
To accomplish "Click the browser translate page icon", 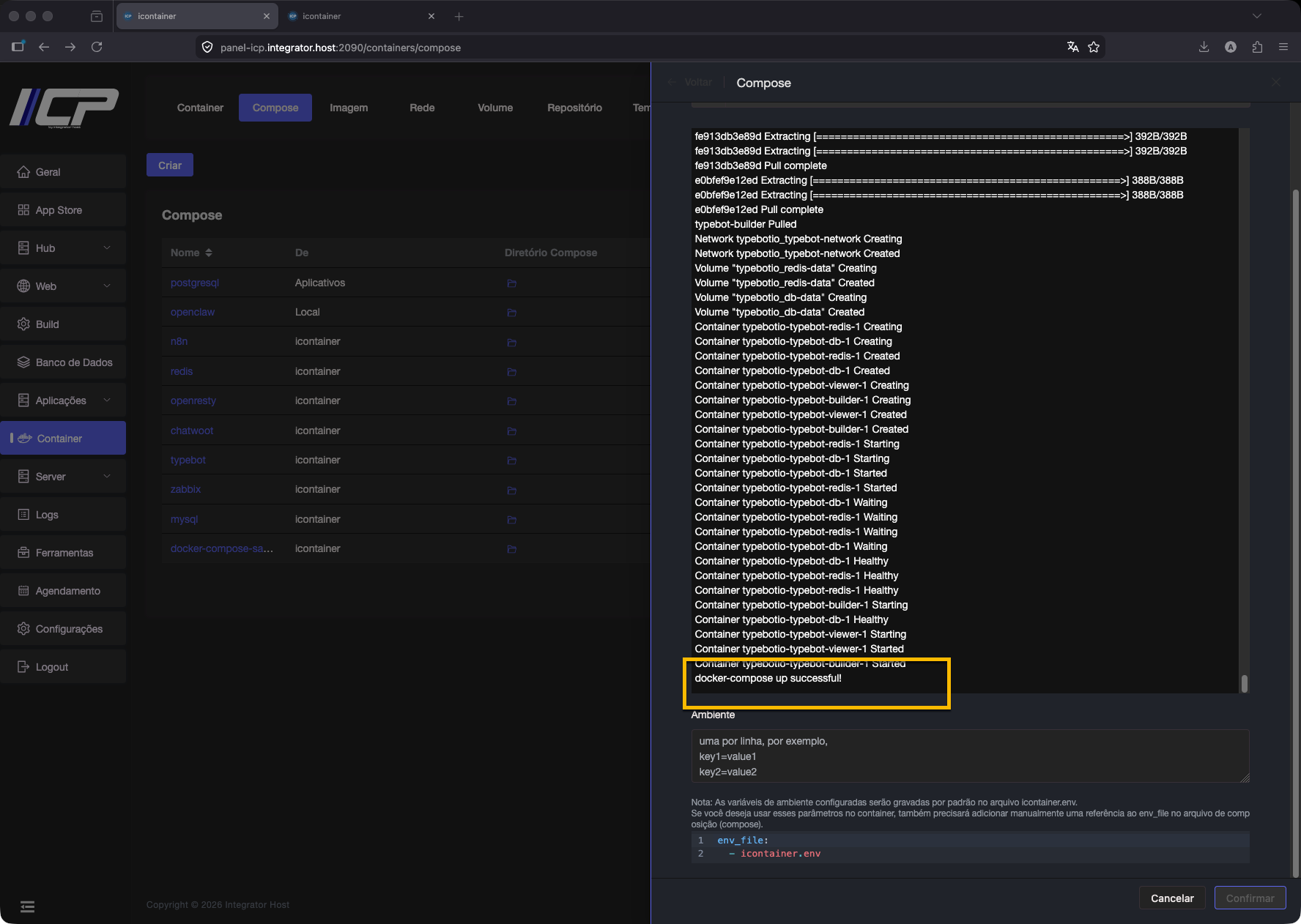I will click(x=1072, y=48).
